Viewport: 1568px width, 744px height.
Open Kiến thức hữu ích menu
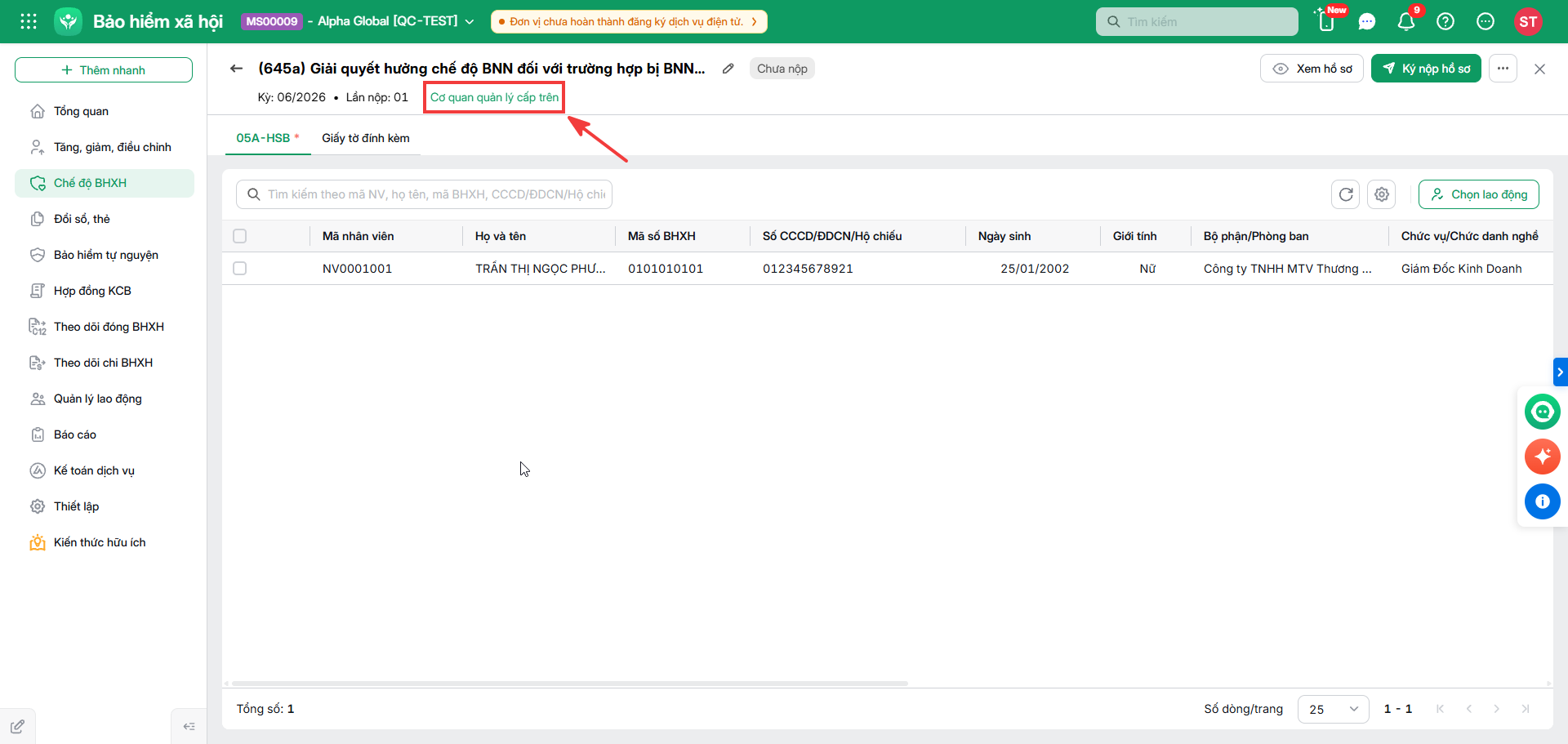105,542
